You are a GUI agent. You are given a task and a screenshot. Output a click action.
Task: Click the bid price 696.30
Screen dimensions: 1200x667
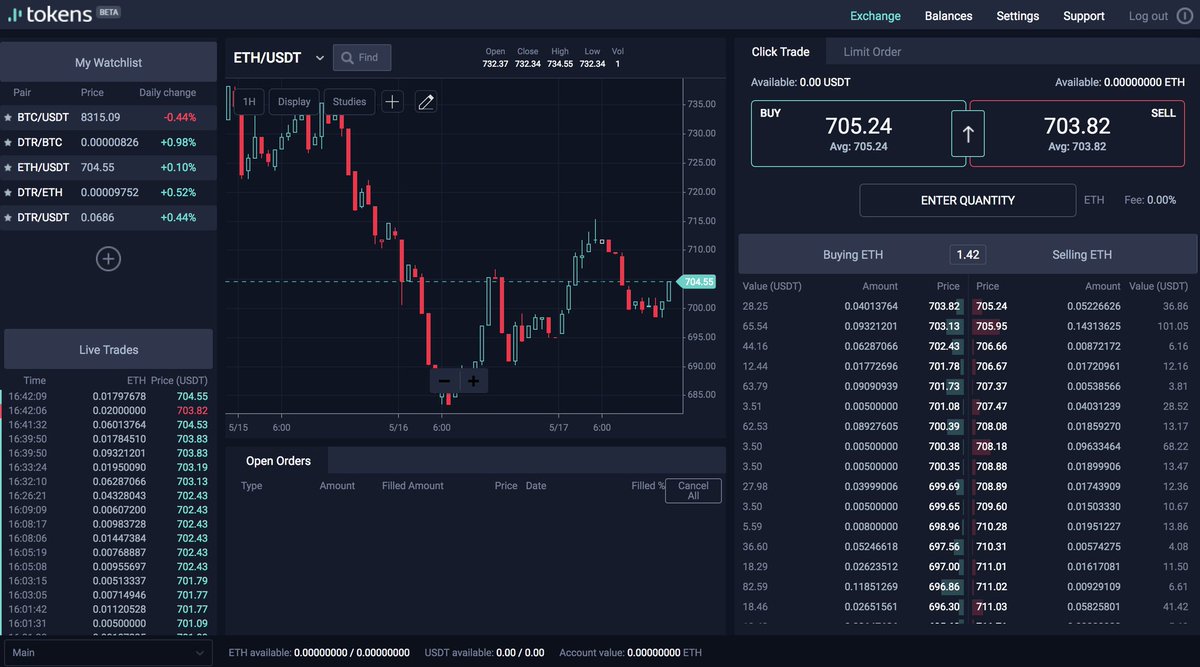coord(944,606)
